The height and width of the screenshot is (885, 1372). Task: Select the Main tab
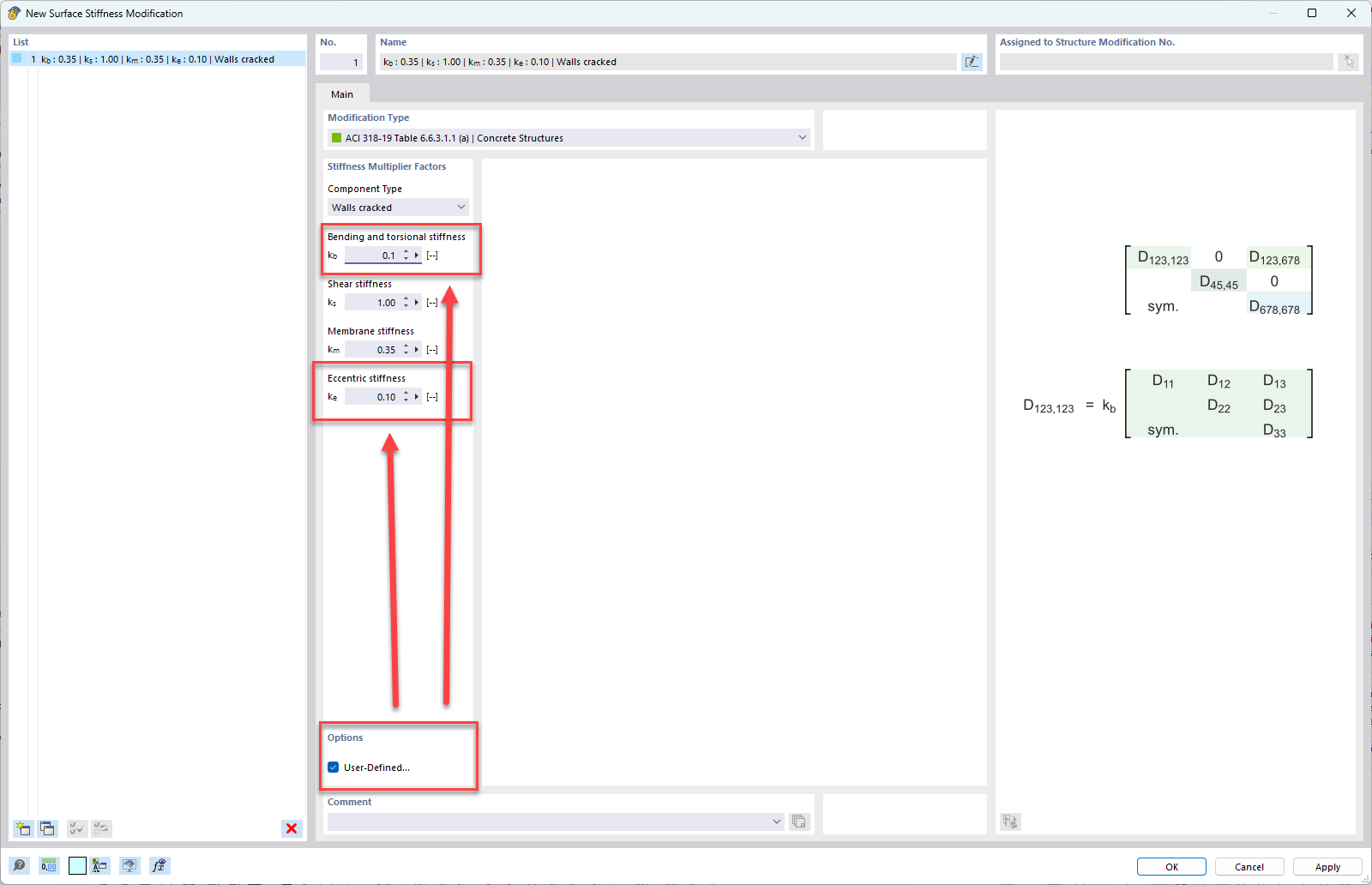point(342,93)
